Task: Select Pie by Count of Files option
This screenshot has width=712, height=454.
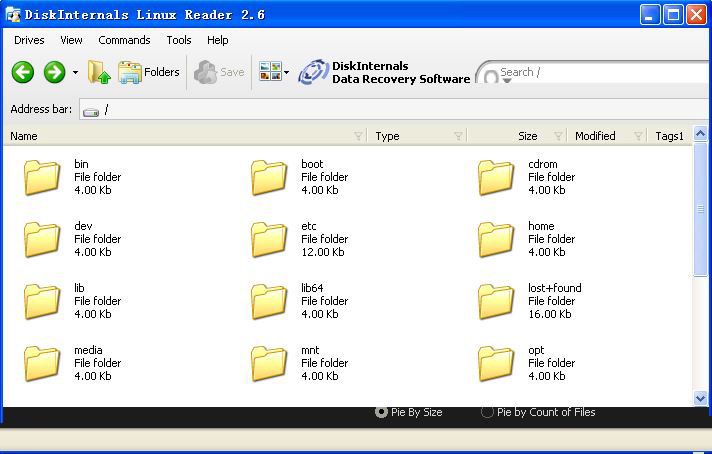Action: point(487,412)
